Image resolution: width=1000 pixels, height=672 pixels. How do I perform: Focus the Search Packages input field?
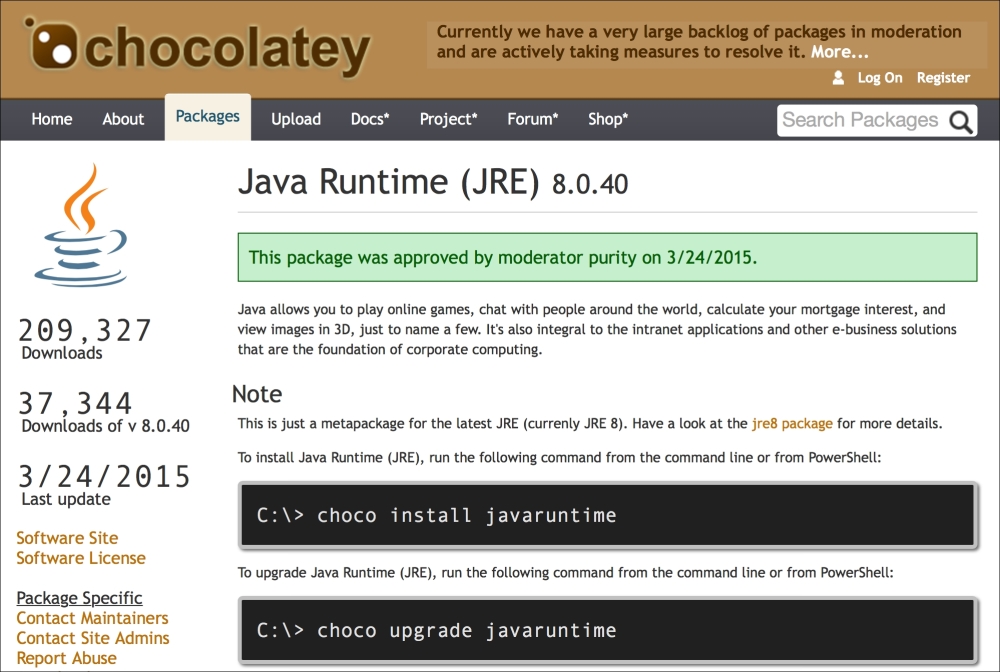pos(860,120)
